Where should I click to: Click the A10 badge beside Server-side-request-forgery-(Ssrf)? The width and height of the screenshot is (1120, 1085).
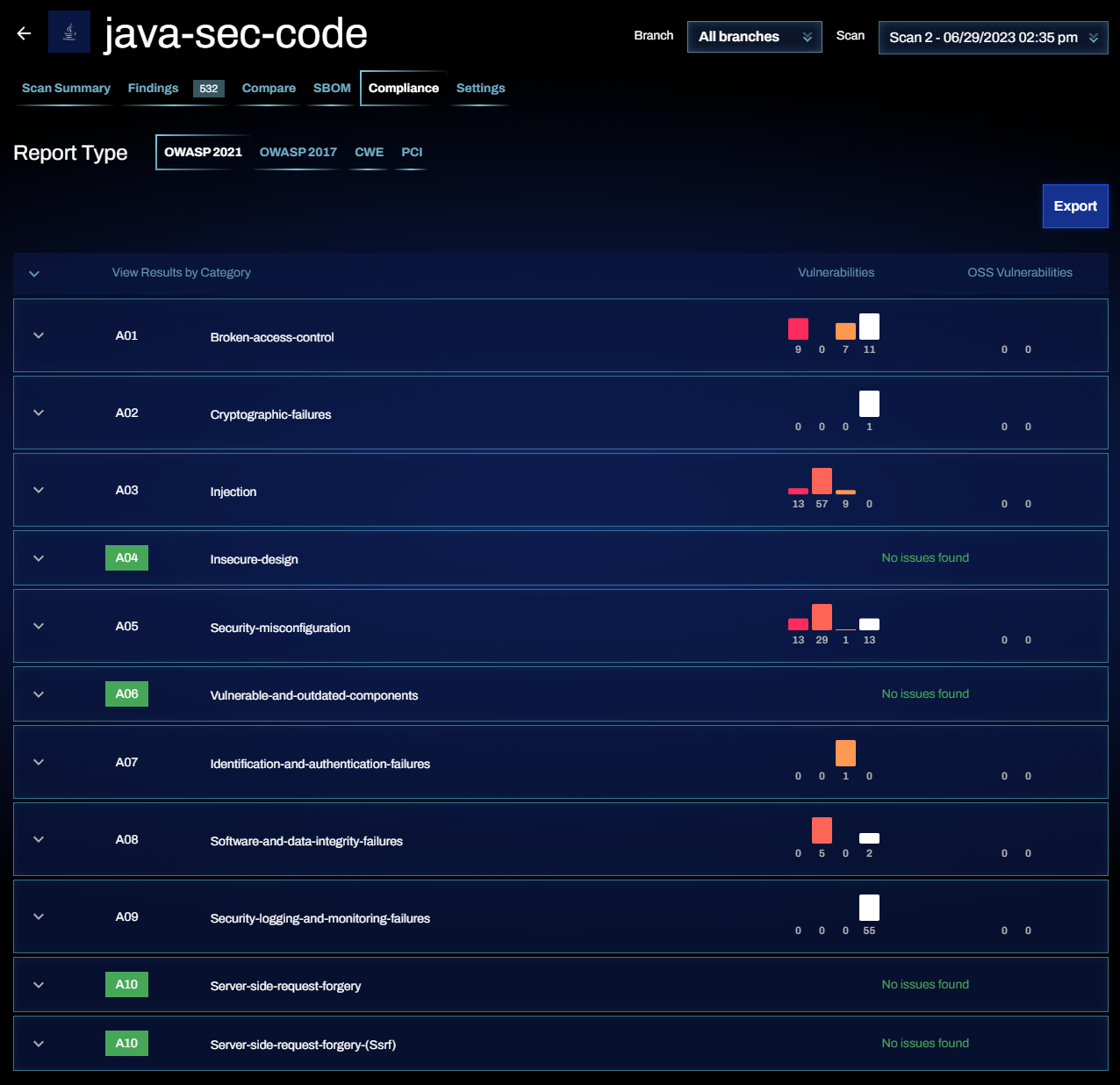click(x=126, y=1043)
